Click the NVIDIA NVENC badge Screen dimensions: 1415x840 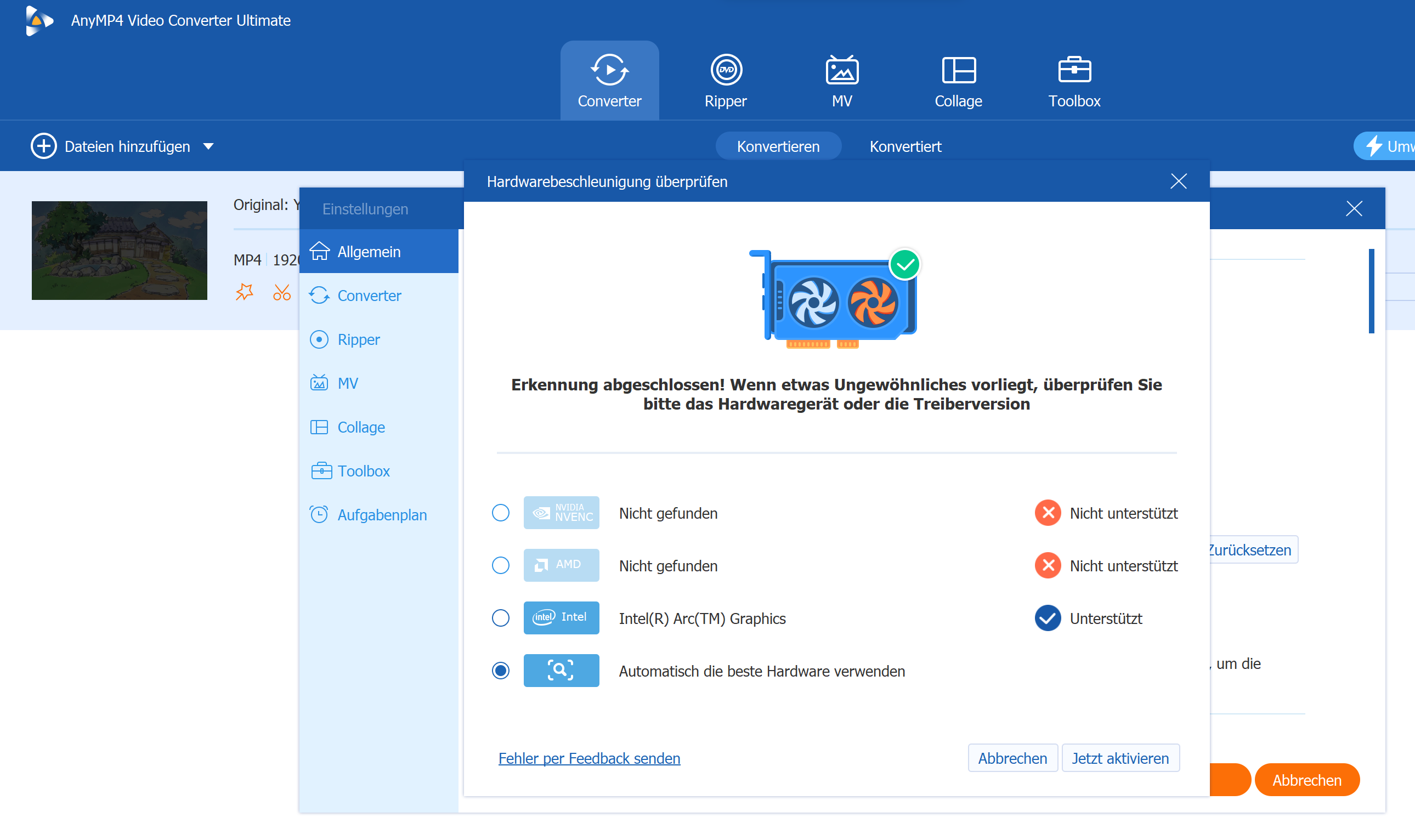(x=561, y=513)
